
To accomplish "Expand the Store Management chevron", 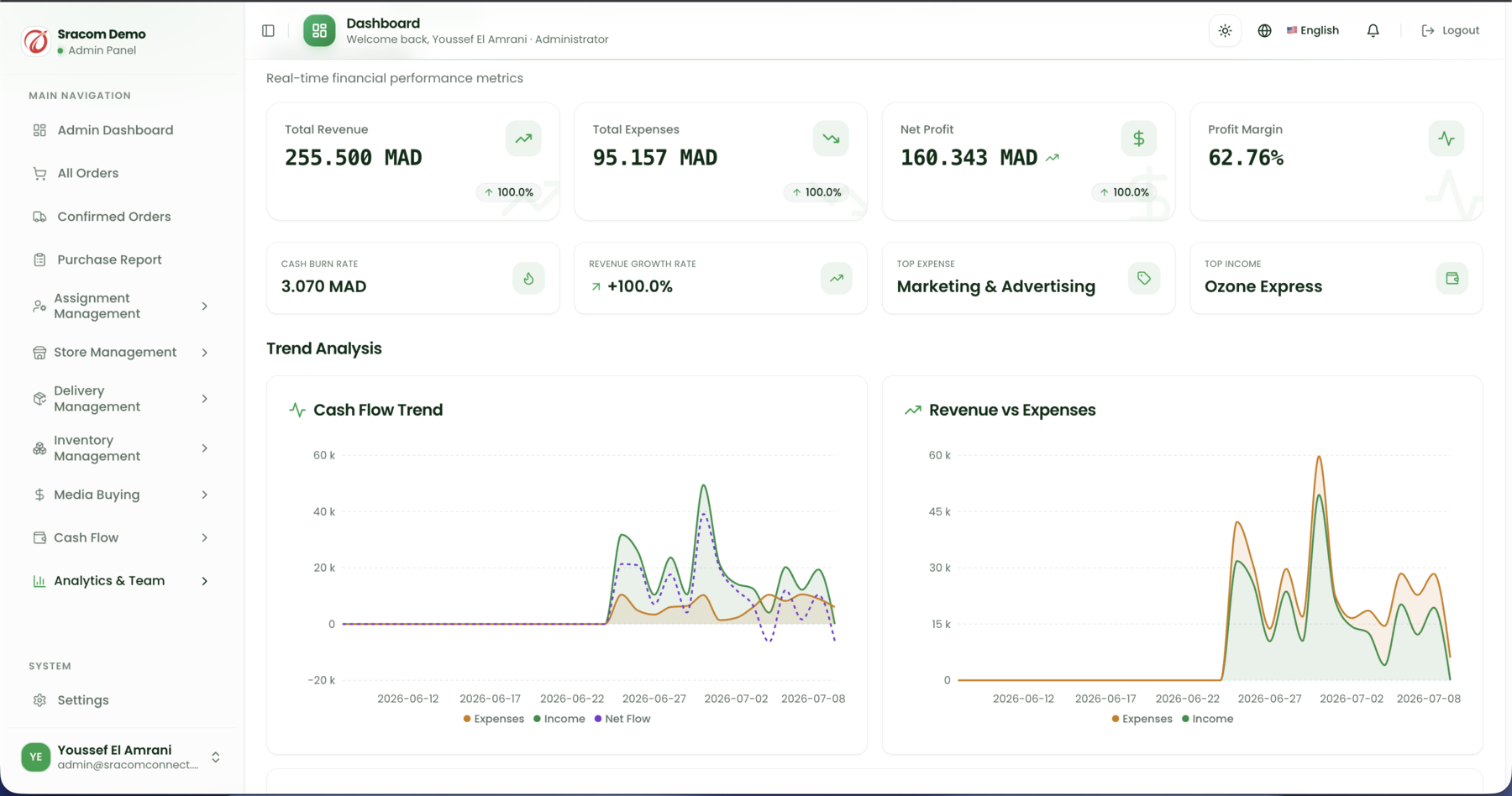I will click(204, 353).
